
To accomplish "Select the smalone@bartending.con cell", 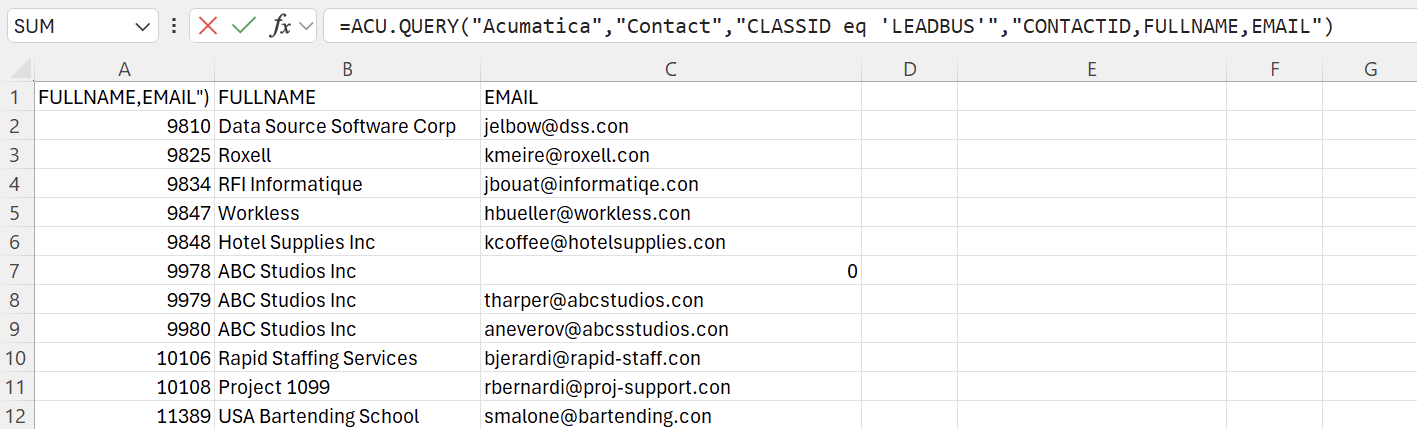I will [x=670, y=416].
